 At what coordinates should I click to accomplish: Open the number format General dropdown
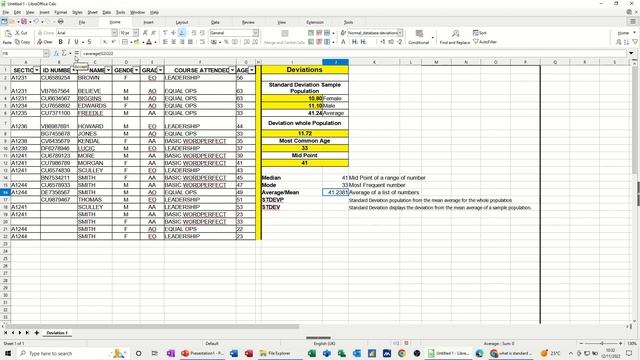(256, 33)
